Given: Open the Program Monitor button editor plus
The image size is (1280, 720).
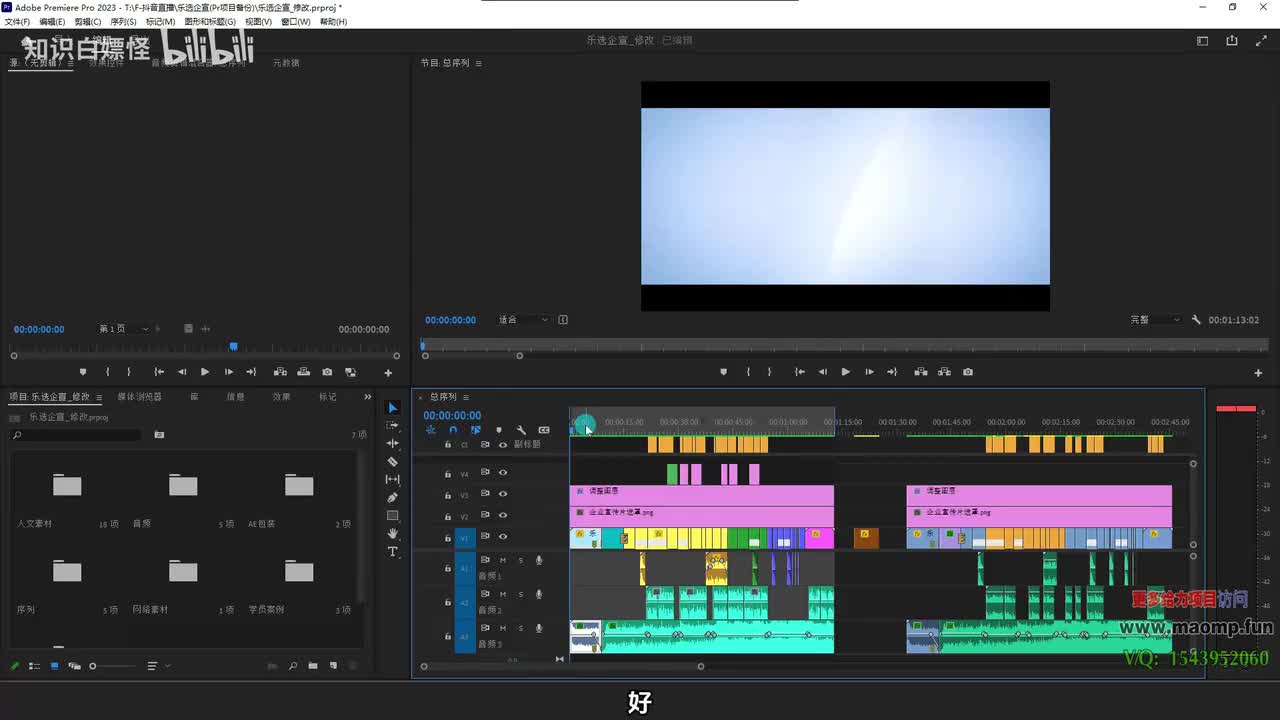Looking at the screenshot, I should (1258, 373).
